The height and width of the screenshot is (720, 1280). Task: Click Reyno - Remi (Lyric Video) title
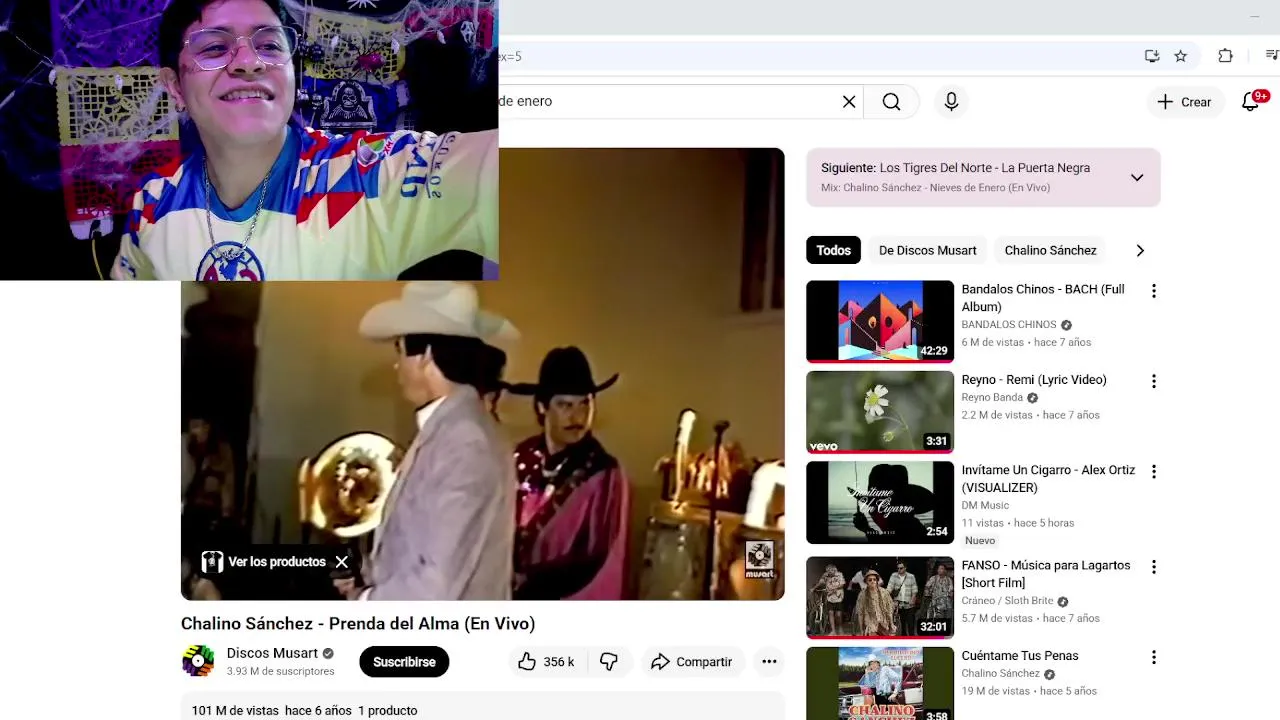(x=1034, y=380)
